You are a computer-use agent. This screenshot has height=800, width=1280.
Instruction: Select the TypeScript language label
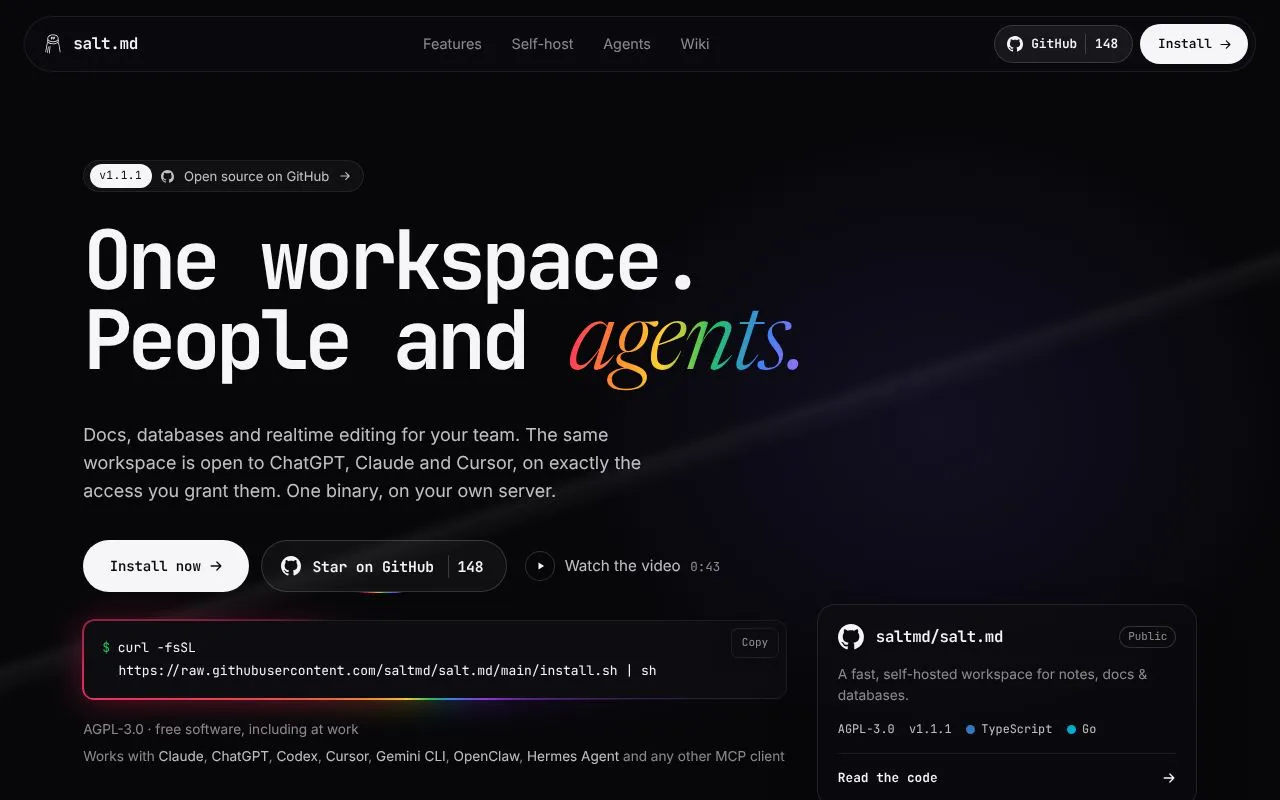click(x=1009, y=729)
